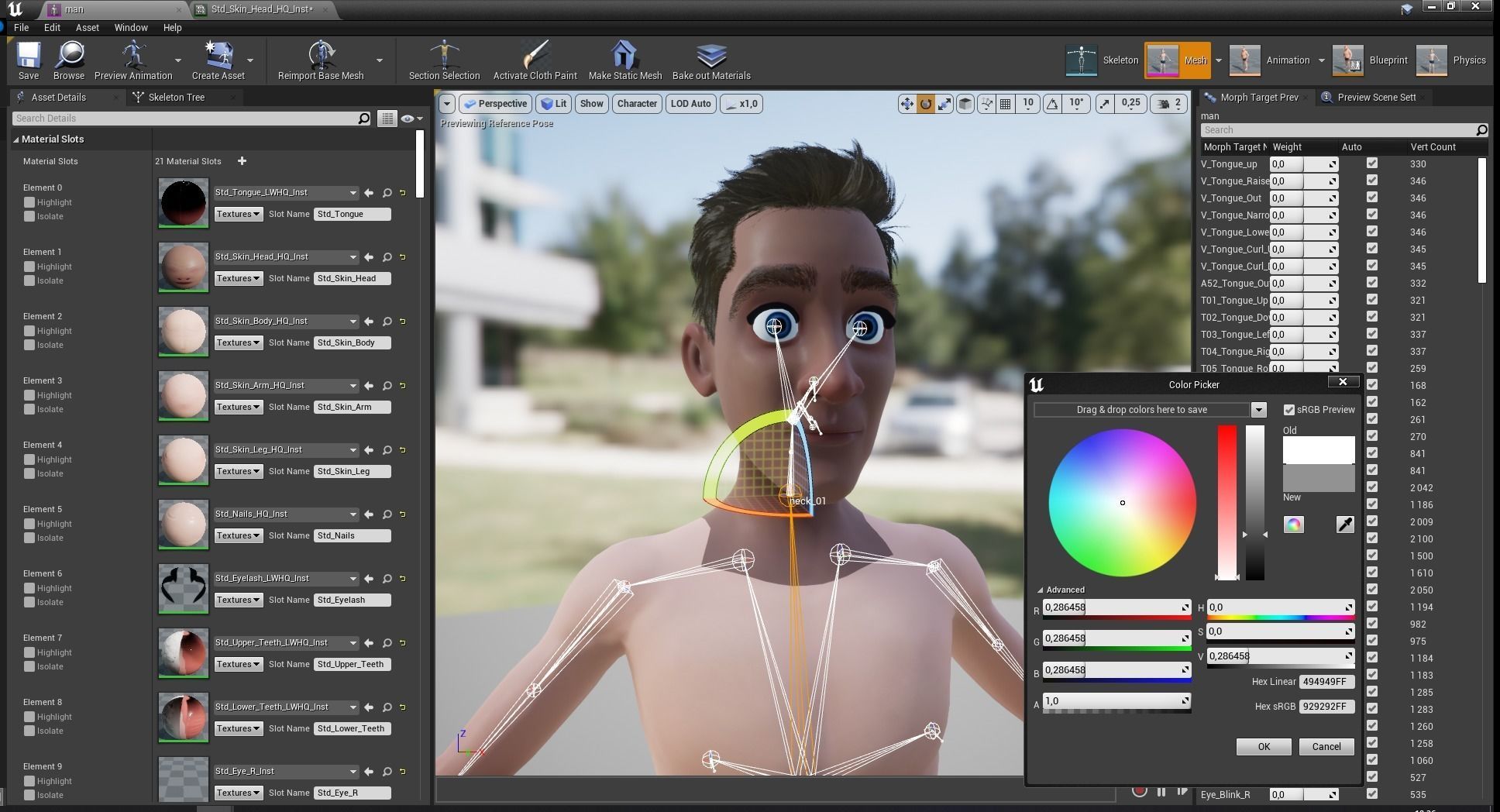Click the LOD Auto button
This screenshot has width=1500, height=812.
(690, 104)
